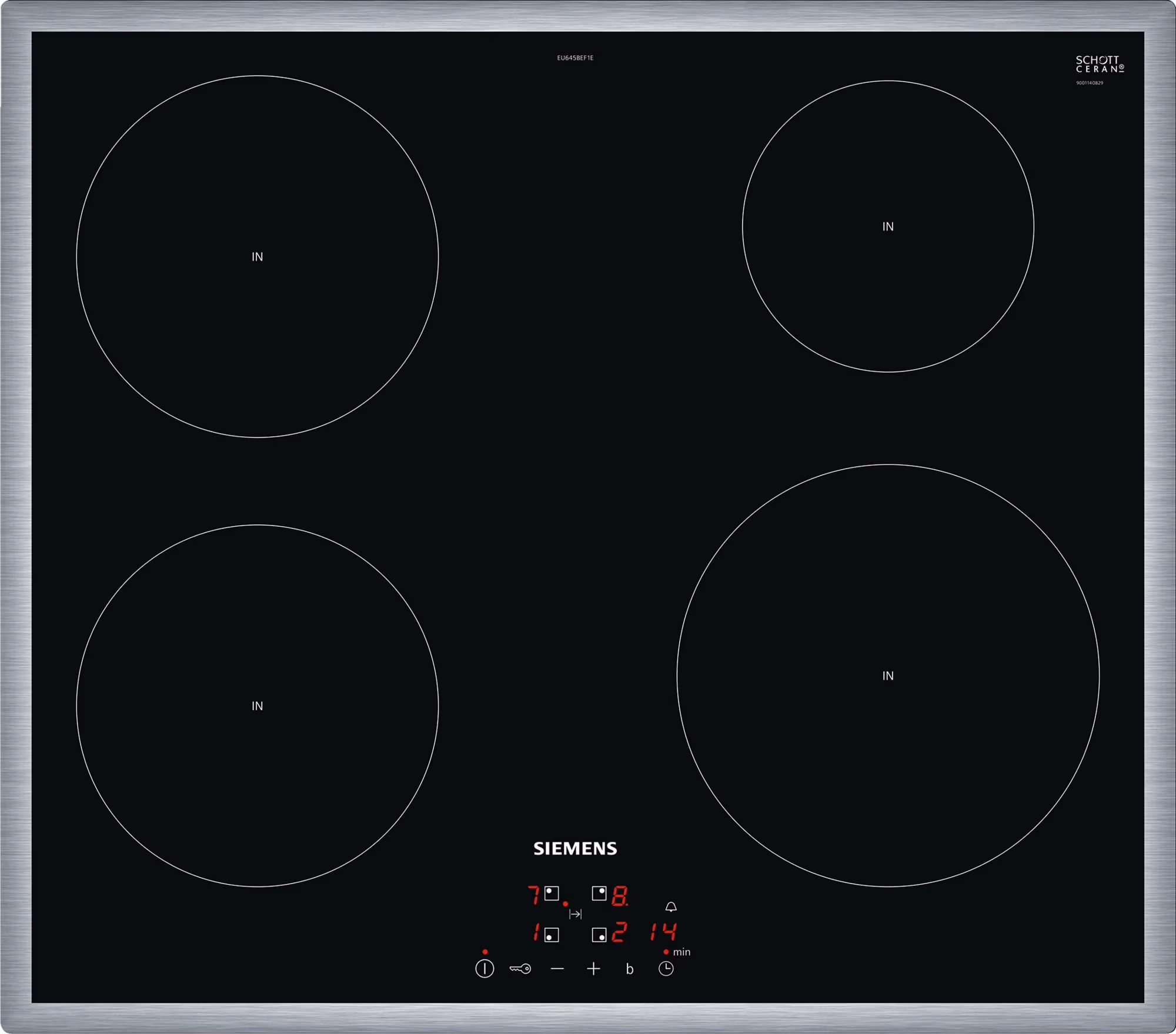Select the rear-left zone square symbol
The height and width of the screenshot is (1034, 1176).
pyautogui.click(x=552, y=894)
